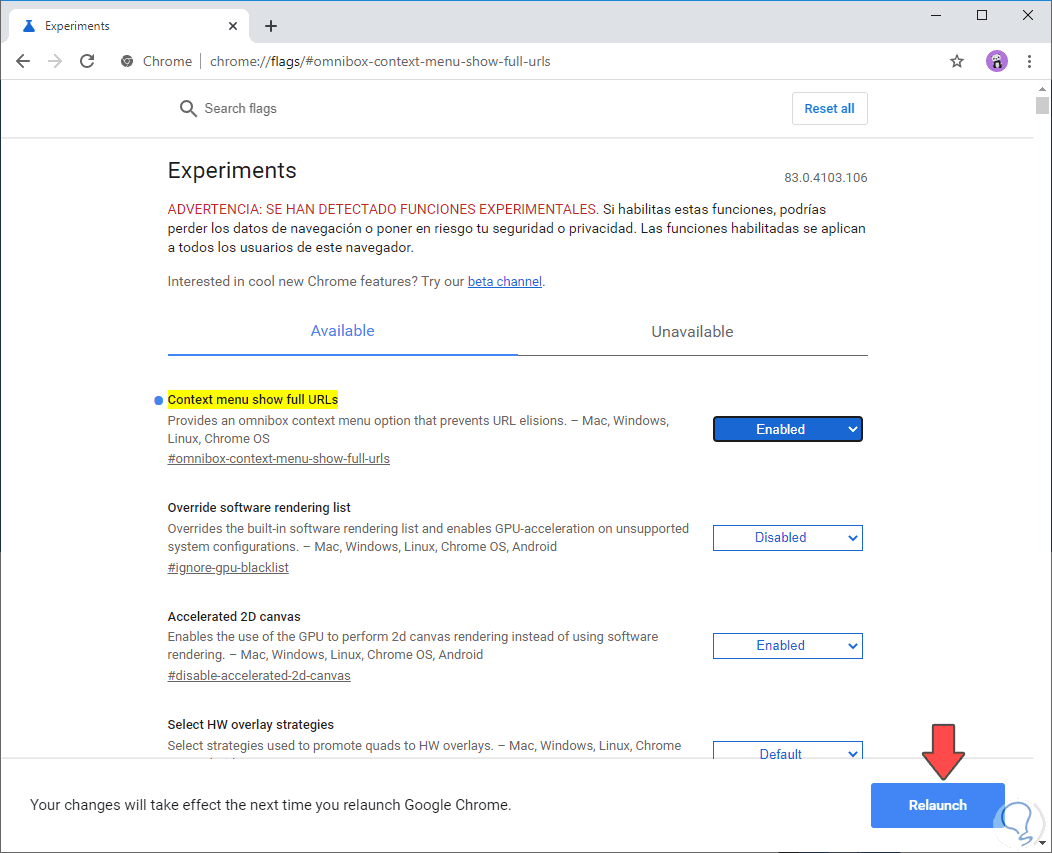Reload the Experiments page
The image size is (1052, 853).
pos(87,61)
